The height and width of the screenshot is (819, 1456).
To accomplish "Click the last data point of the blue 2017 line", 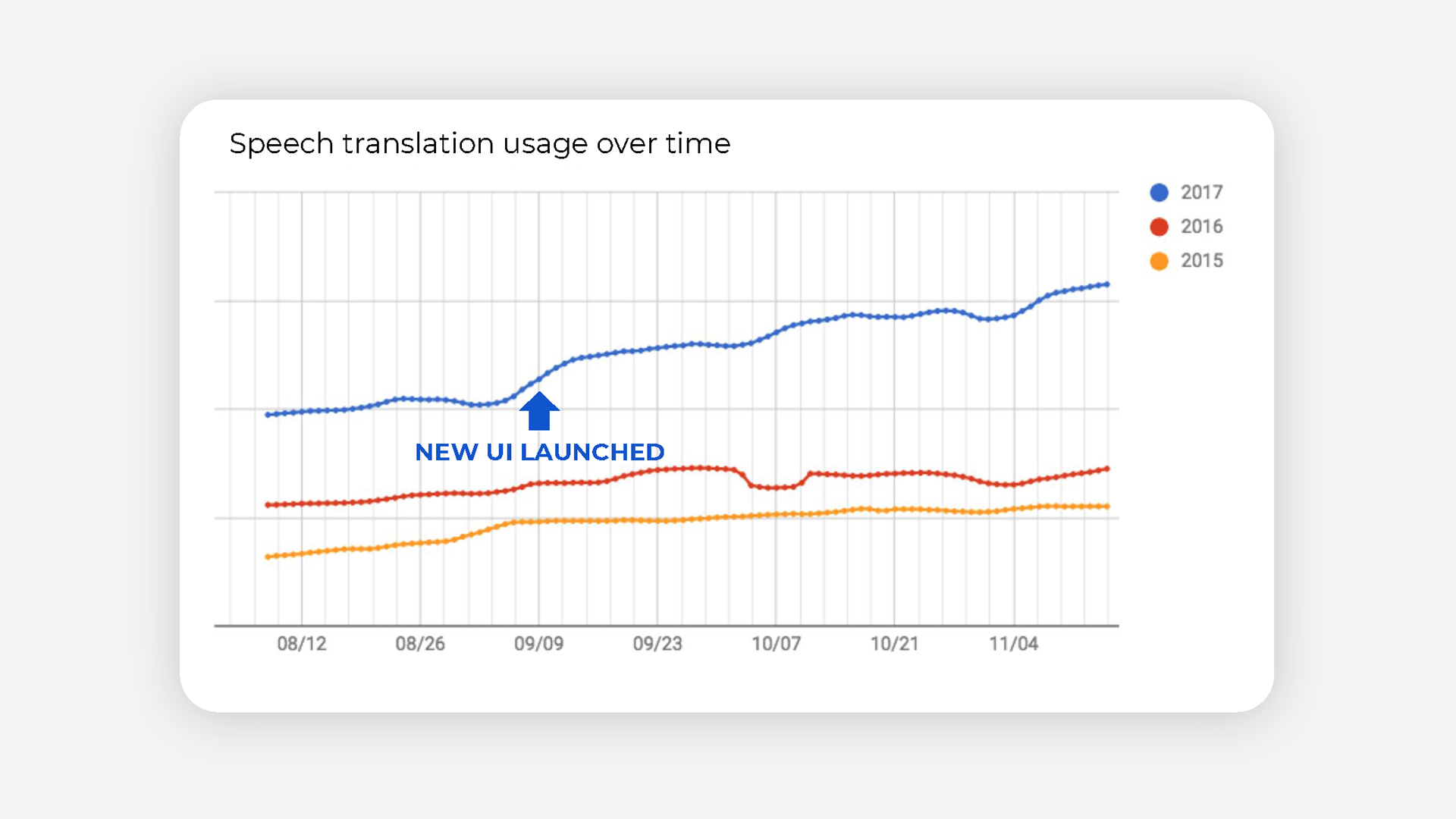I will (1107, 284).
